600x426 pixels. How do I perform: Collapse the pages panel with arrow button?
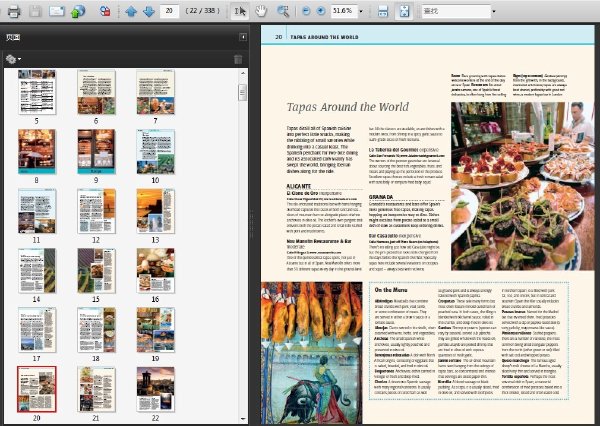[243, 37]
